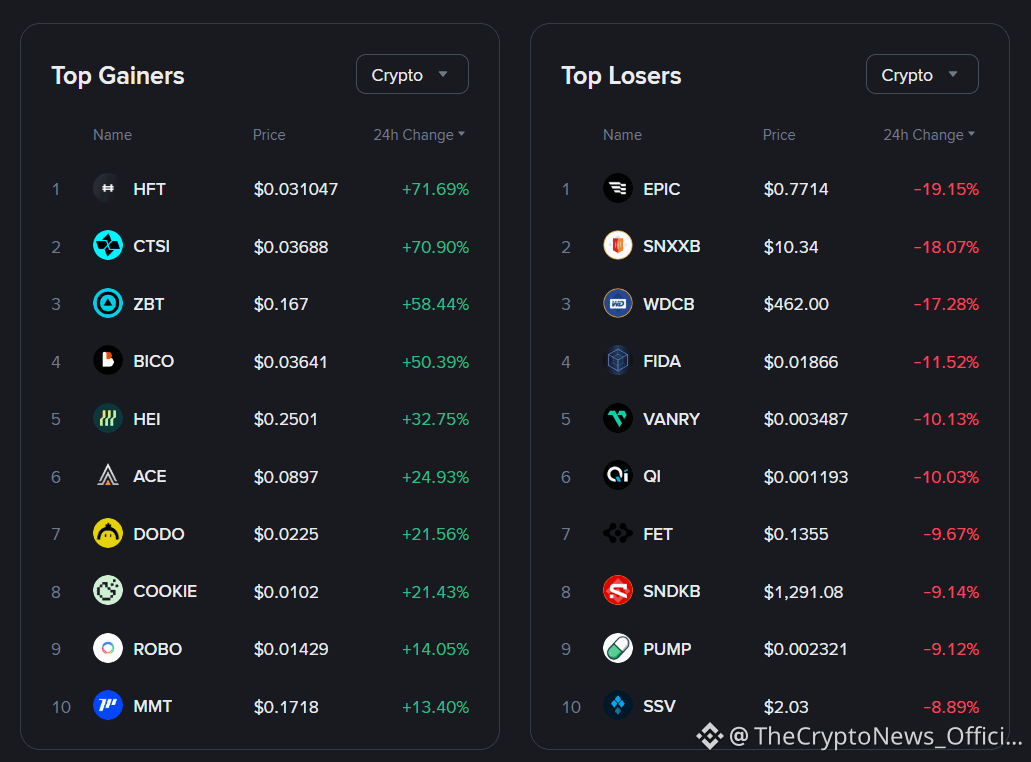
Task: Open the Crypto dropdown in Top Losers
Action: coord(922,74)
